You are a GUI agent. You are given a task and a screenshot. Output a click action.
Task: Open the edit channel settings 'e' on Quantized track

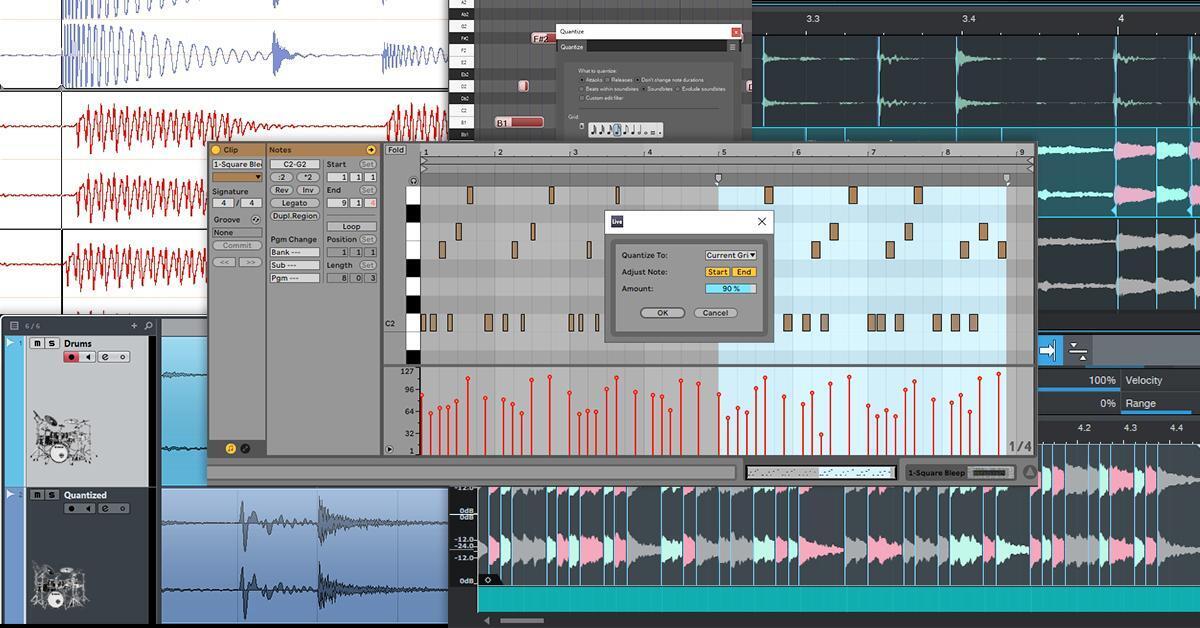point(106,509)
